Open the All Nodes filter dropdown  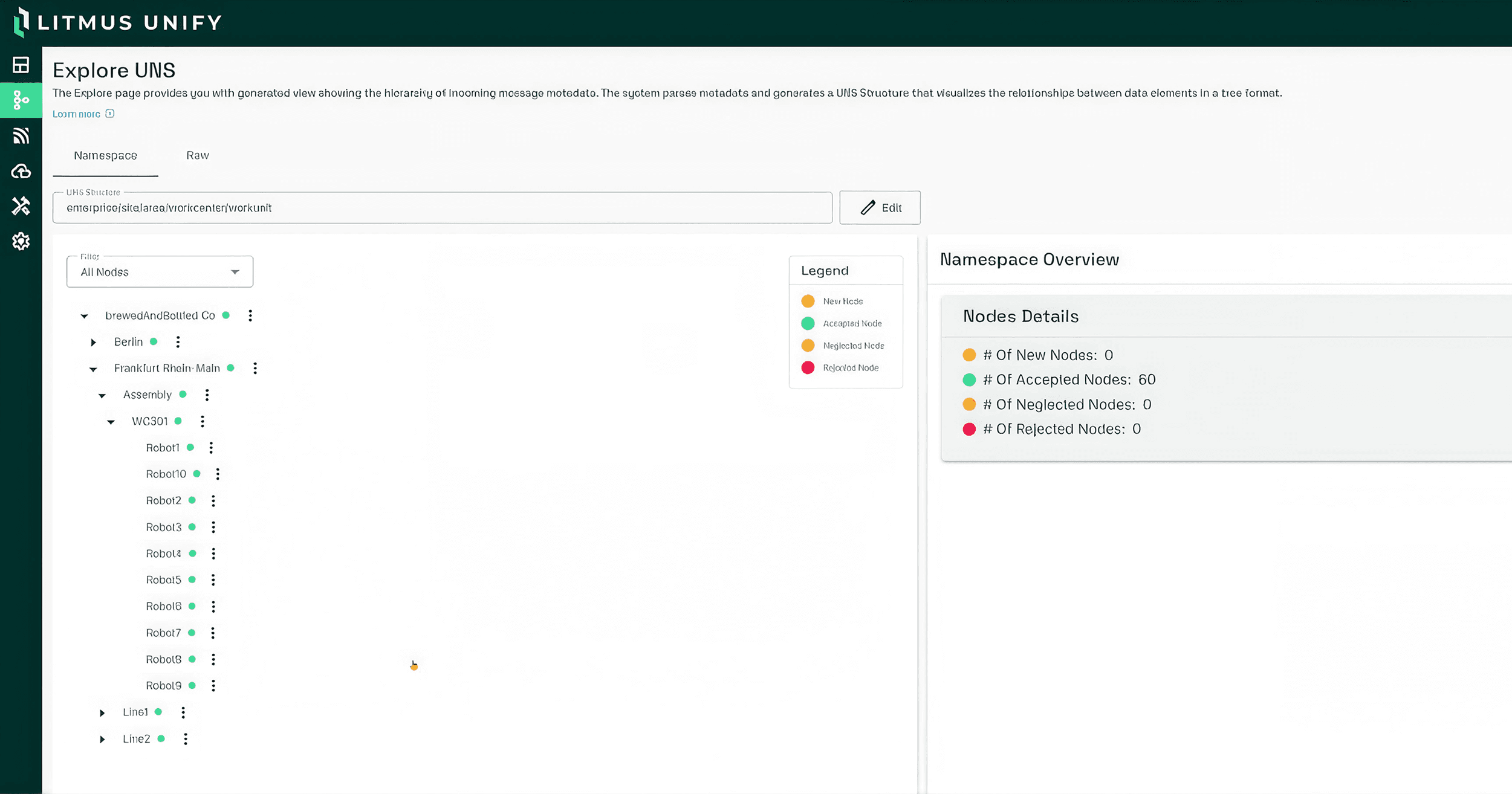coord(160,272)
